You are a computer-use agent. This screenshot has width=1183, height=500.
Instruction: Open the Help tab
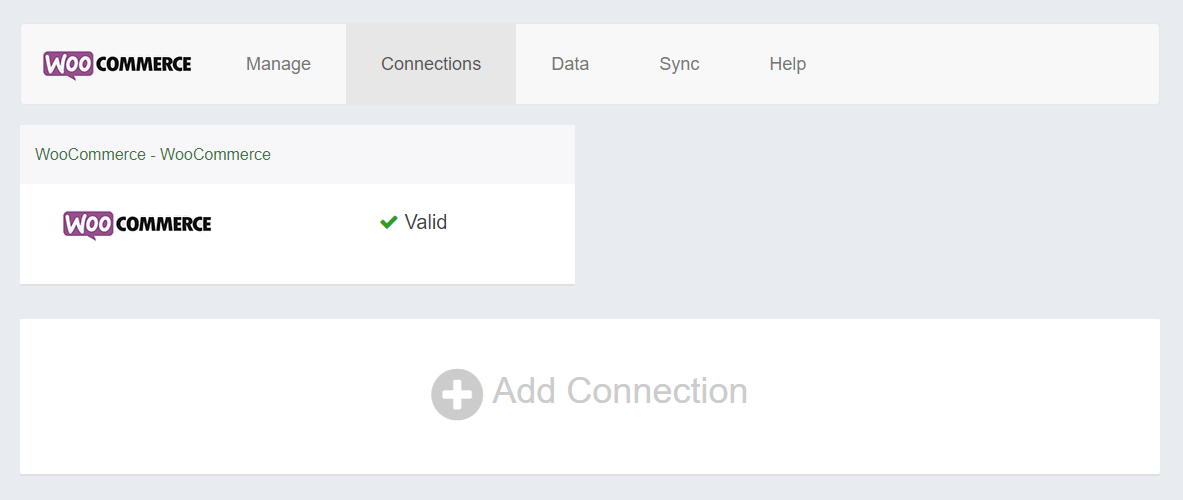788,64
